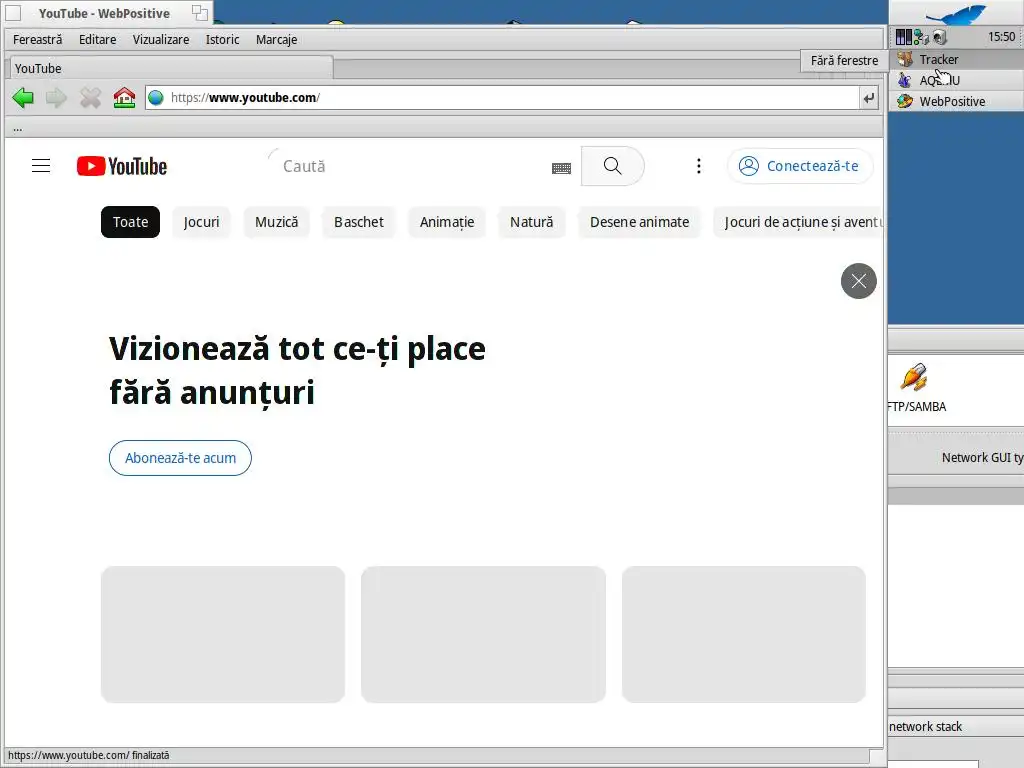Click the Conectează-te sign-in button
Screen dimensions: 1024x768
(x=799, y=166)
